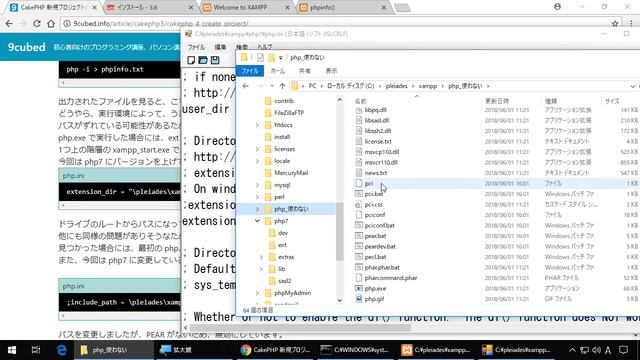Click the new folder icon in the Explorer title bar
The height and width of the screenshot is (360, 640).
(x=271, y=58)
